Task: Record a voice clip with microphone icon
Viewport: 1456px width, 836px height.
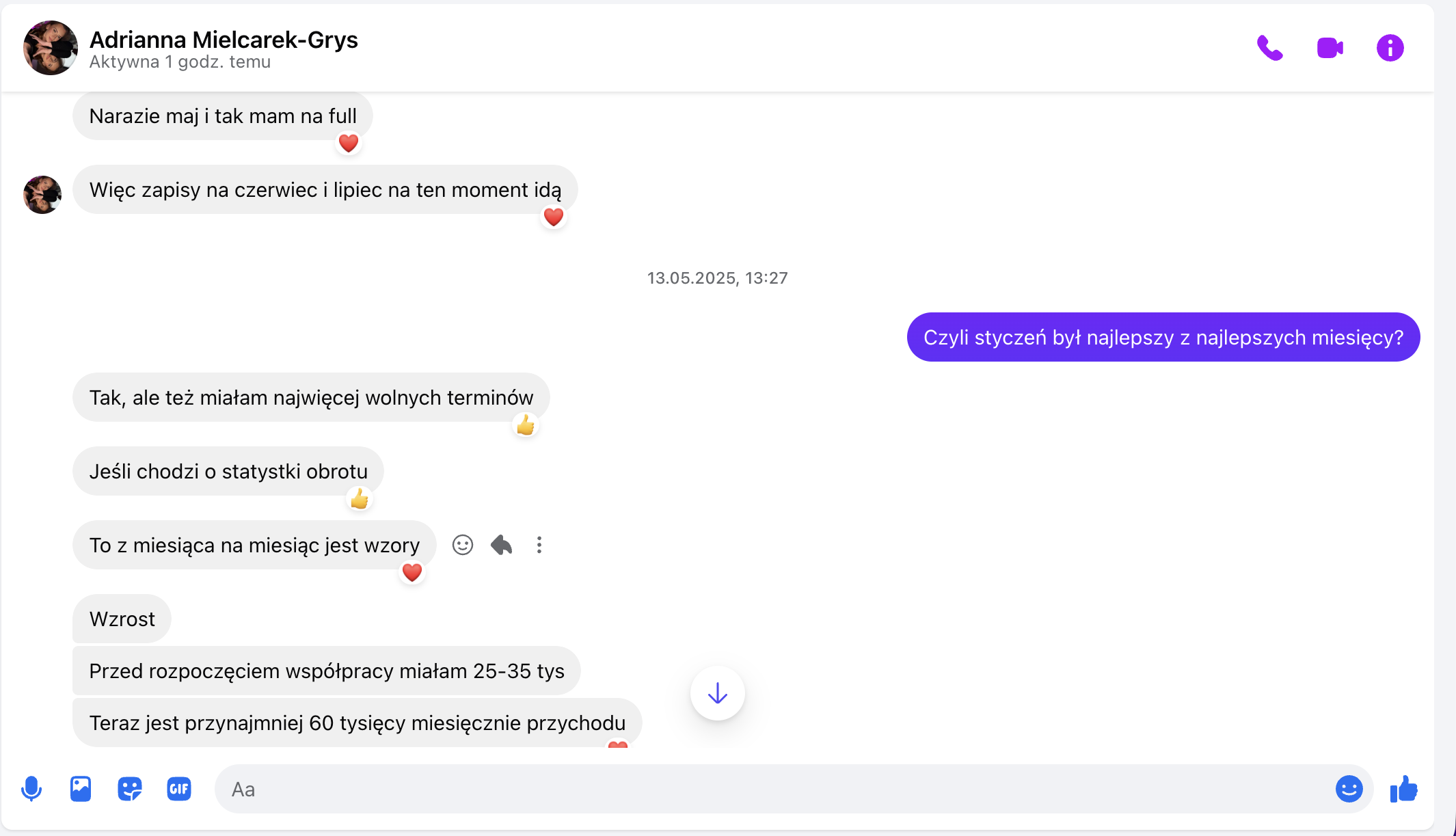Action: coord(31,789)
